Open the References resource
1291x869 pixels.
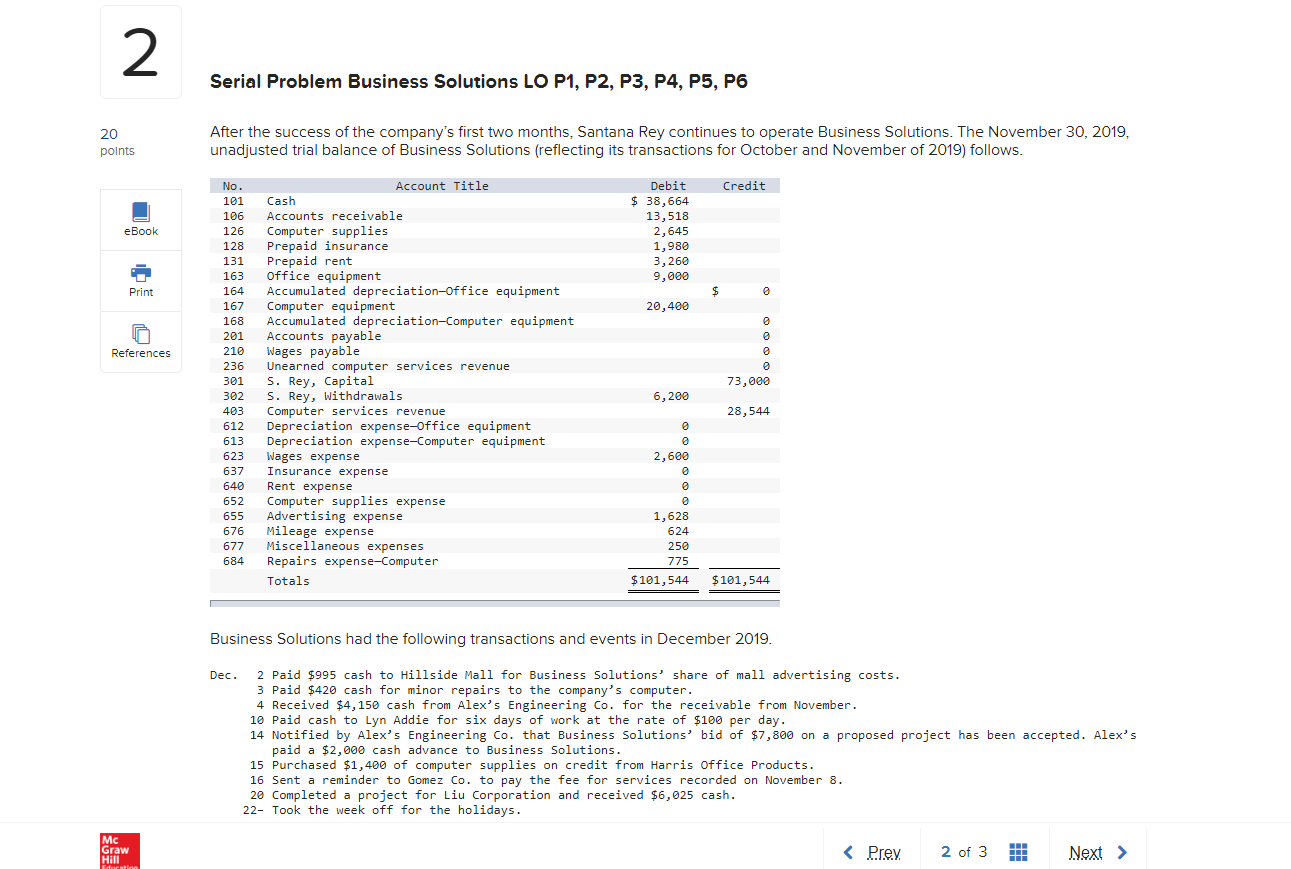click(140, 341)
